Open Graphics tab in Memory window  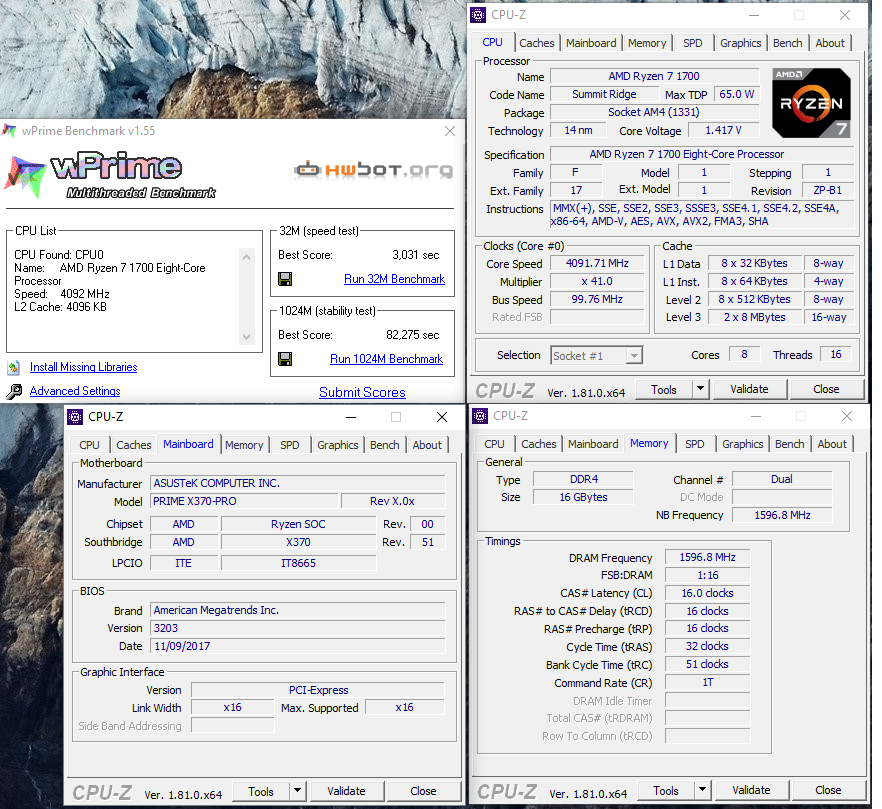tap(742, 443)
